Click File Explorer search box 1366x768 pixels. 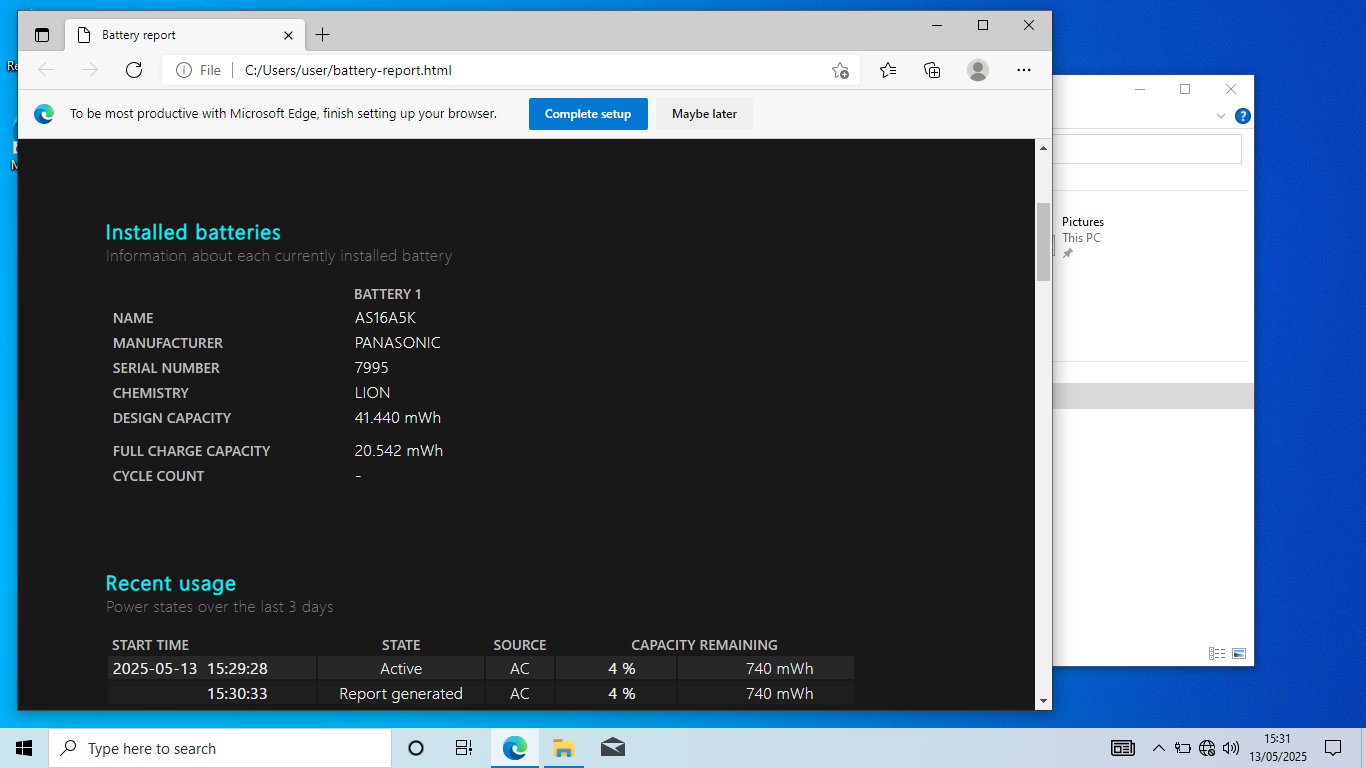[x=1147, y=149]
